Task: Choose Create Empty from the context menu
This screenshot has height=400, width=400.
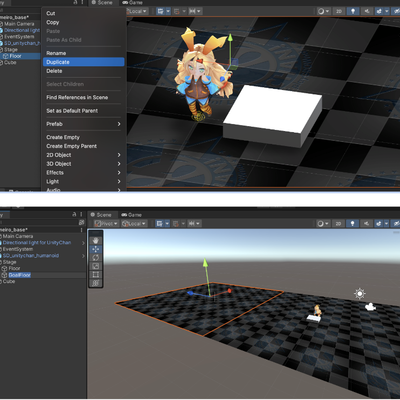Action: coord(83,137)
